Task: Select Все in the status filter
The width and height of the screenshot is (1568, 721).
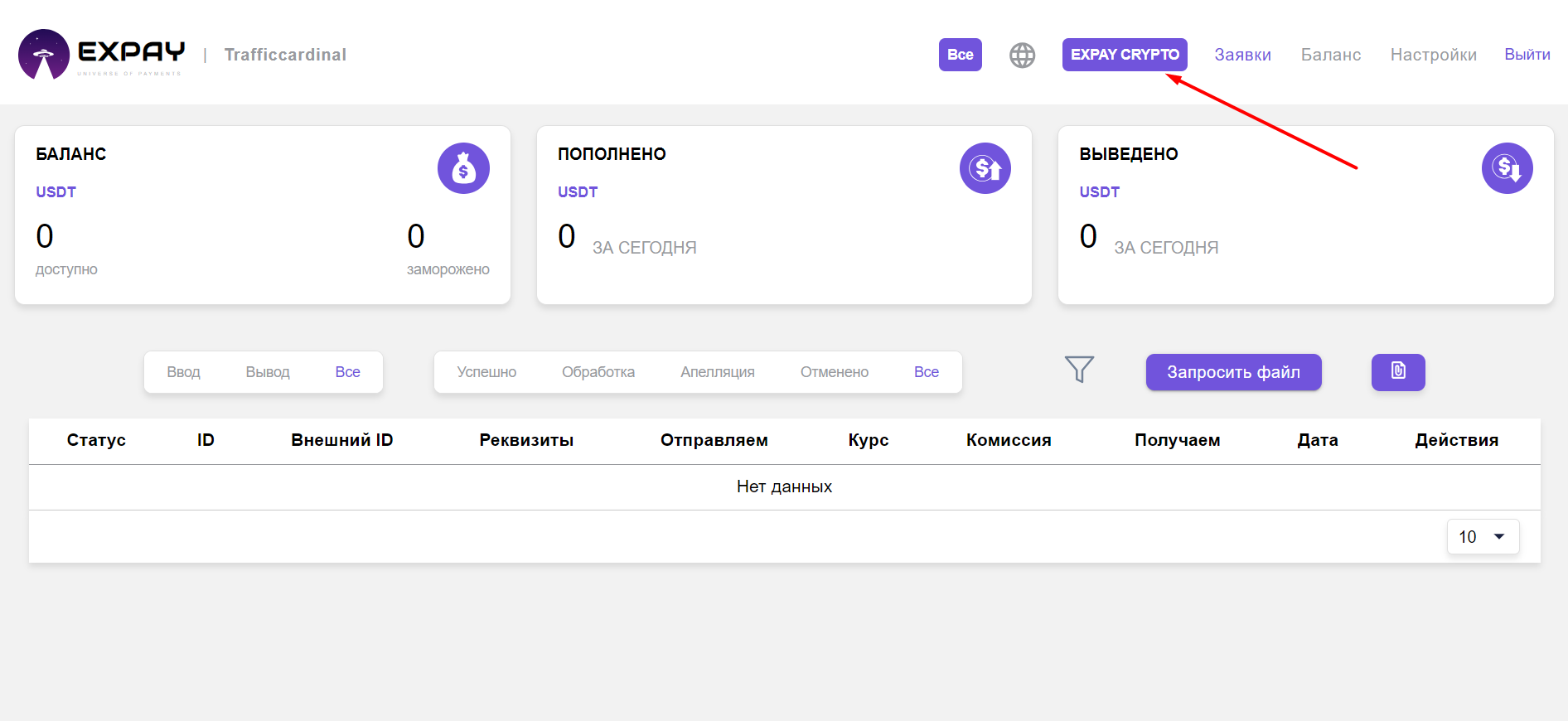Action: [x=926, y=372]
